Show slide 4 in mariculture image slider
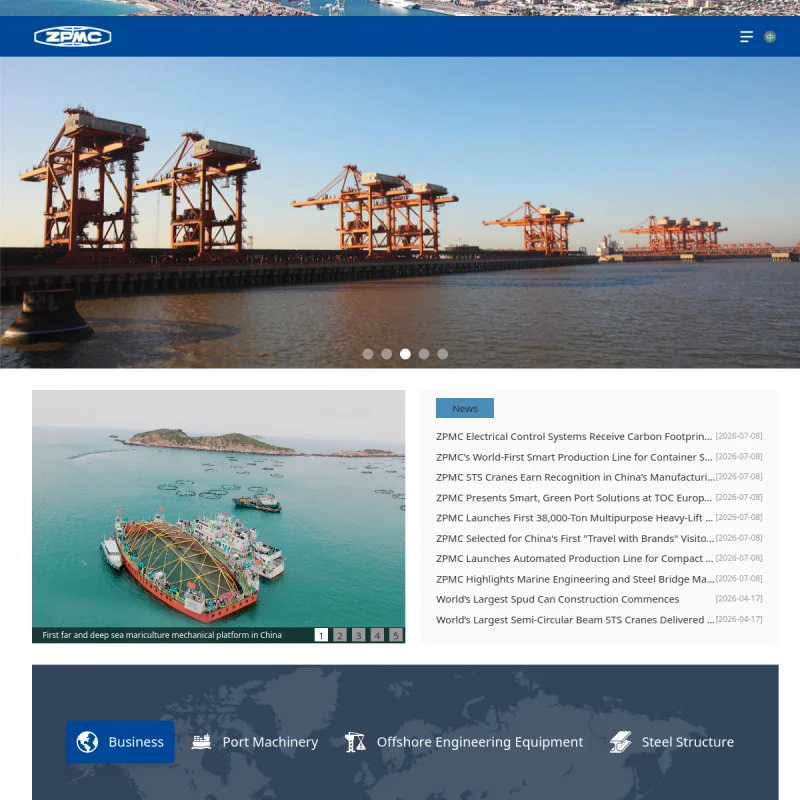Viewport: 800px width, 800px height. click(377, 635)
